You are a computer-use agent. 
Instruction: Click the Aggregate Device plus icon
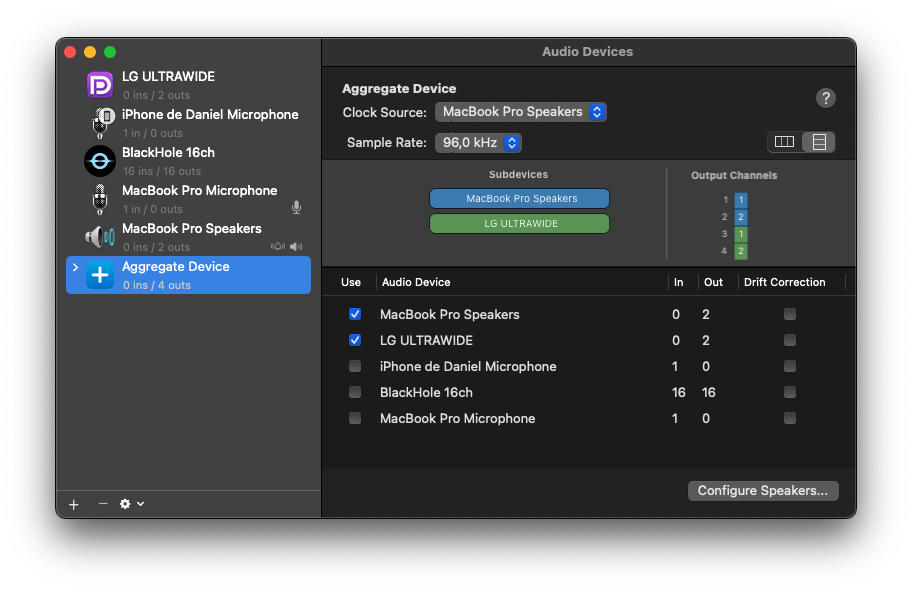pyautogui.click(x=100, y=275)
